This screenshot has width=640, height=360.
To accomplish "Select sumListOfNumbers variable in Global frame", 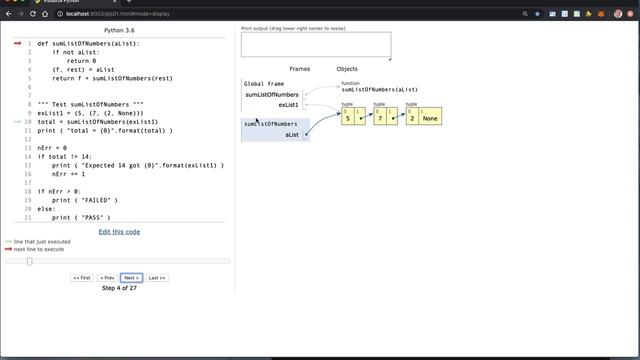I will tap(272, 95).
